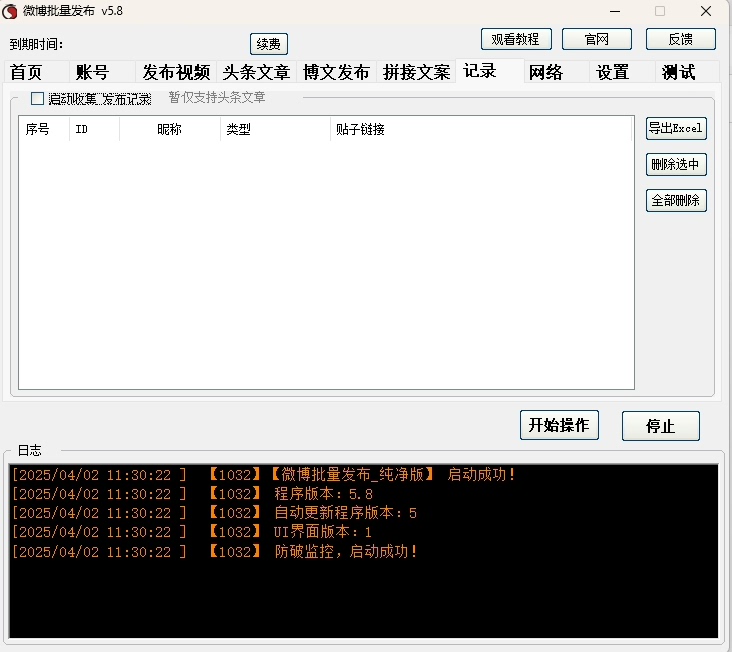Image resolution: width=732 pixels, height=652 pixels.
Task: Click the ID column header
Action: click(x=94, y=129)
